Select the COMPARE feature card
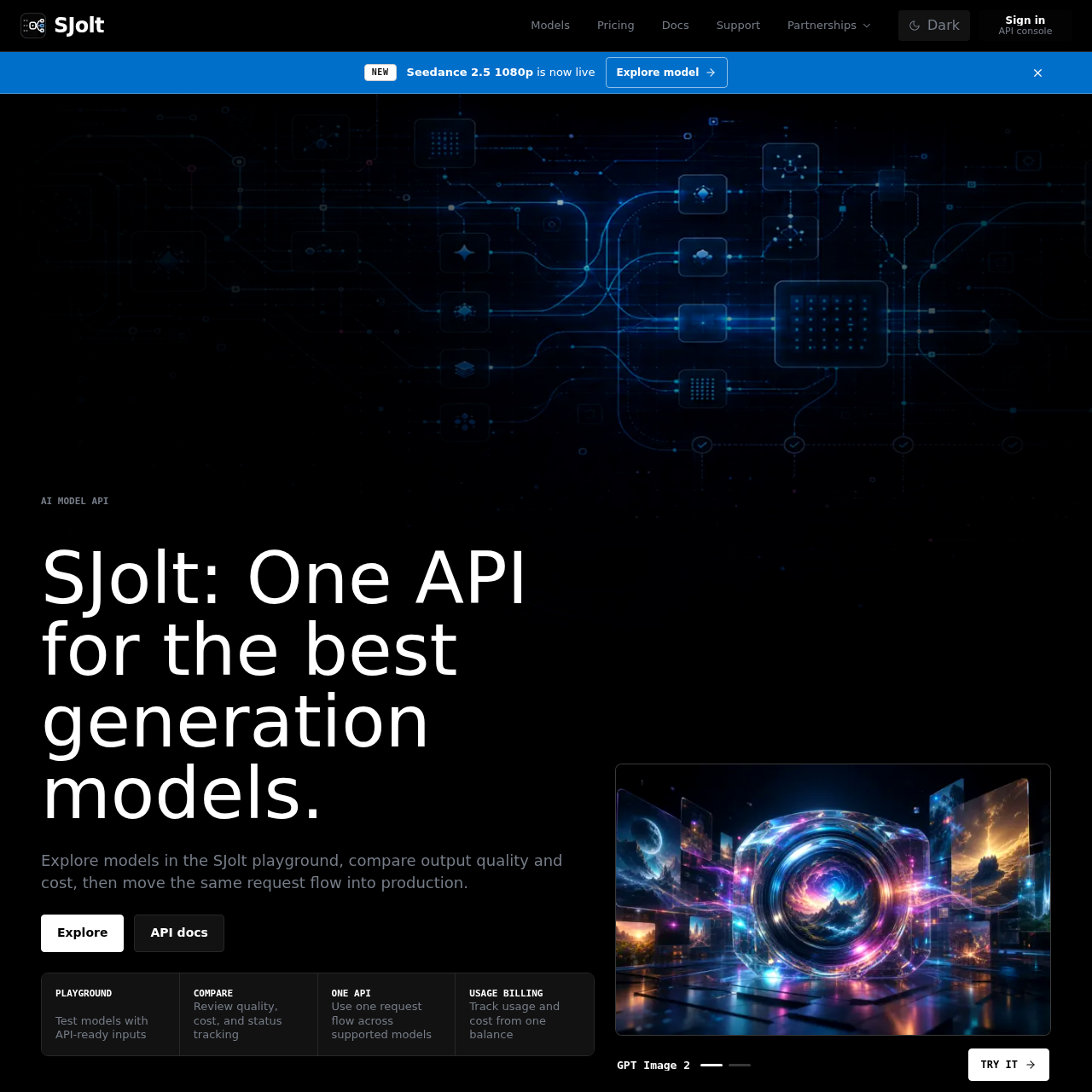The height and width of the screenshot is (1092, 1092). [248, 1014]
